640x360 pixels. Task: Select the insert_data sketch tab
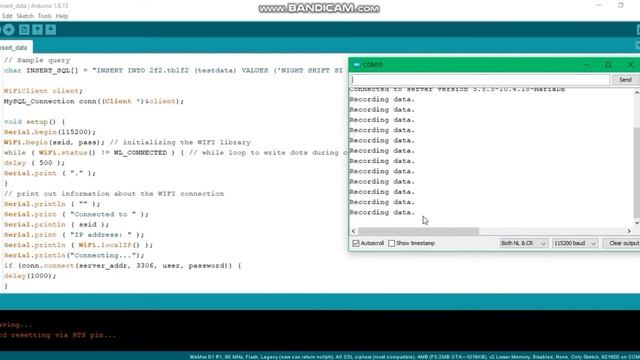(x=16, y=47)
